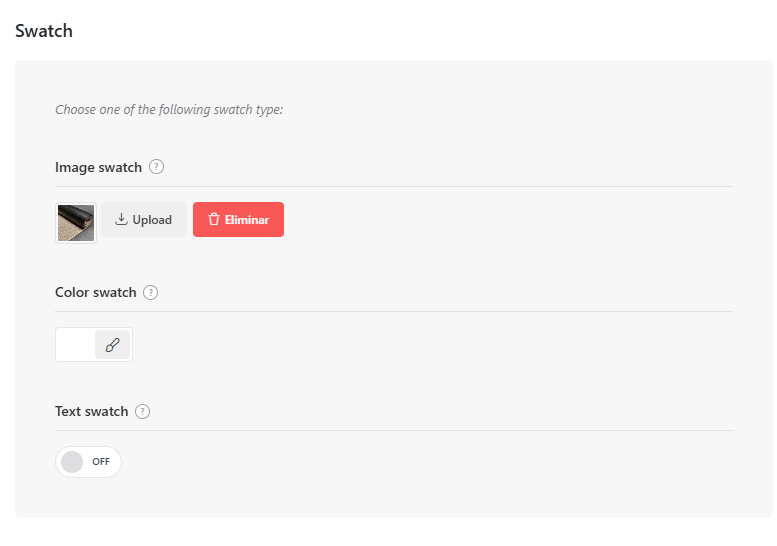
Task: Show the Color swatch help question mark
Action: 151,292
